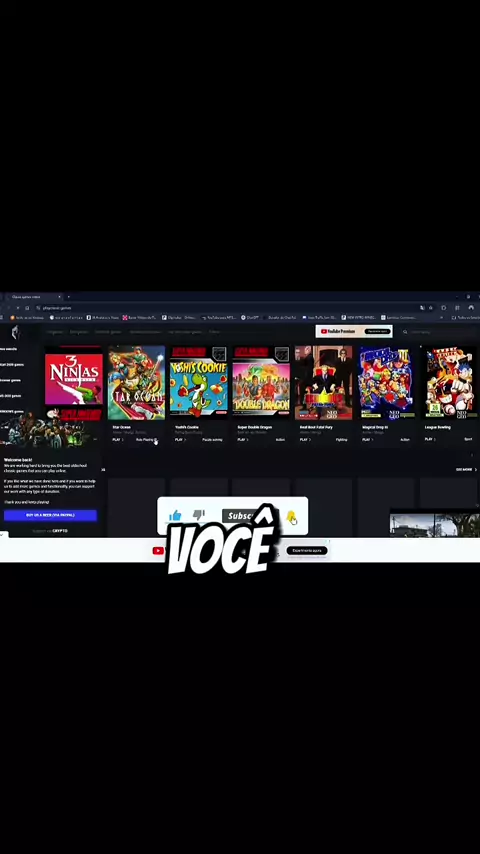Open the League Bowling cover art
Image resolution: width=480 pixels, height=854 pixels.
[449, 382]
